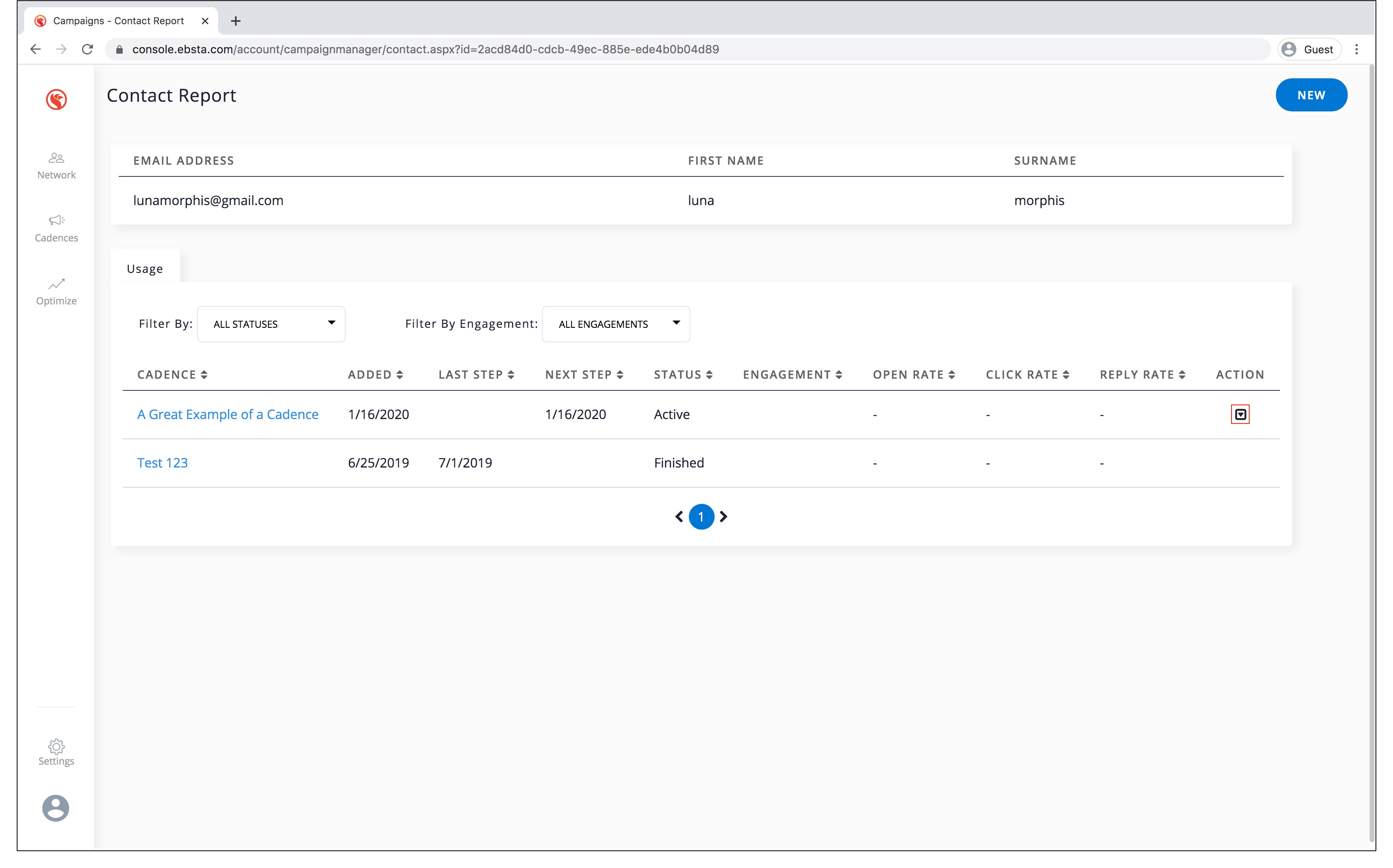Click the address bar URL
The image size is (1393, 868).
[x=425, y=49]
